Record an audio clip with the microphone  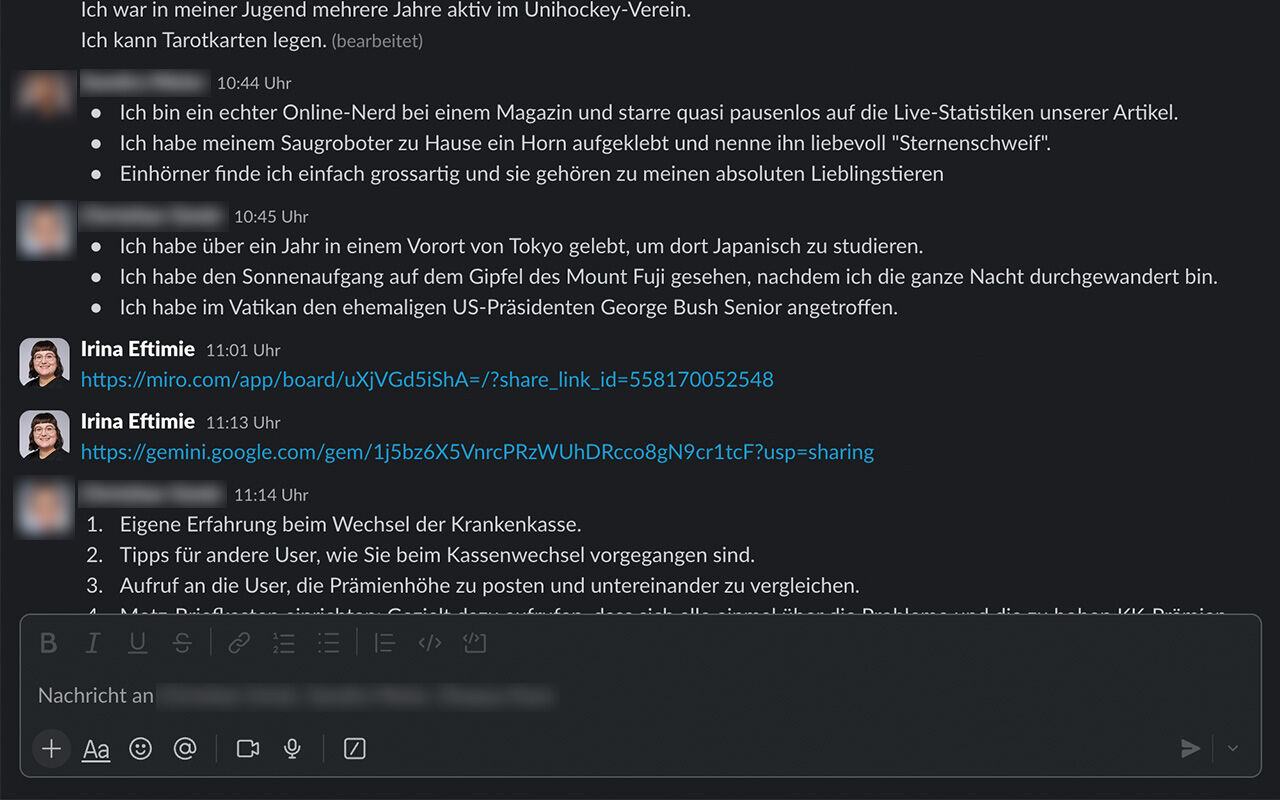(x=292, y=748)
